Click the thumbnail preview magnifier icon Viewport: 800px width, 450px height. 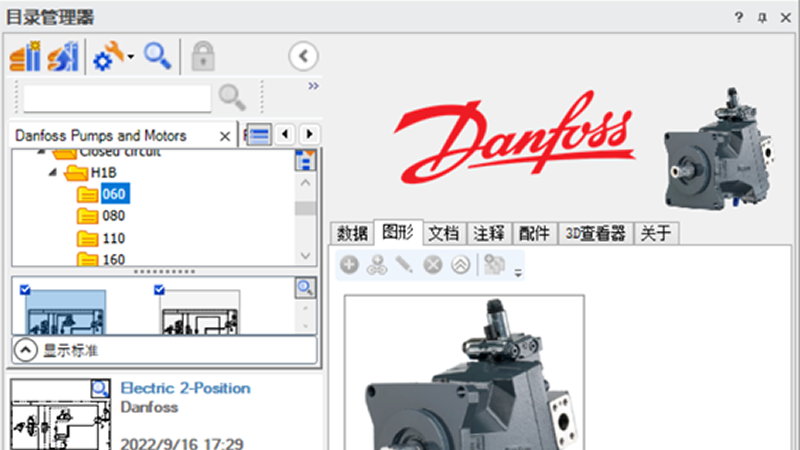point(305,288)
